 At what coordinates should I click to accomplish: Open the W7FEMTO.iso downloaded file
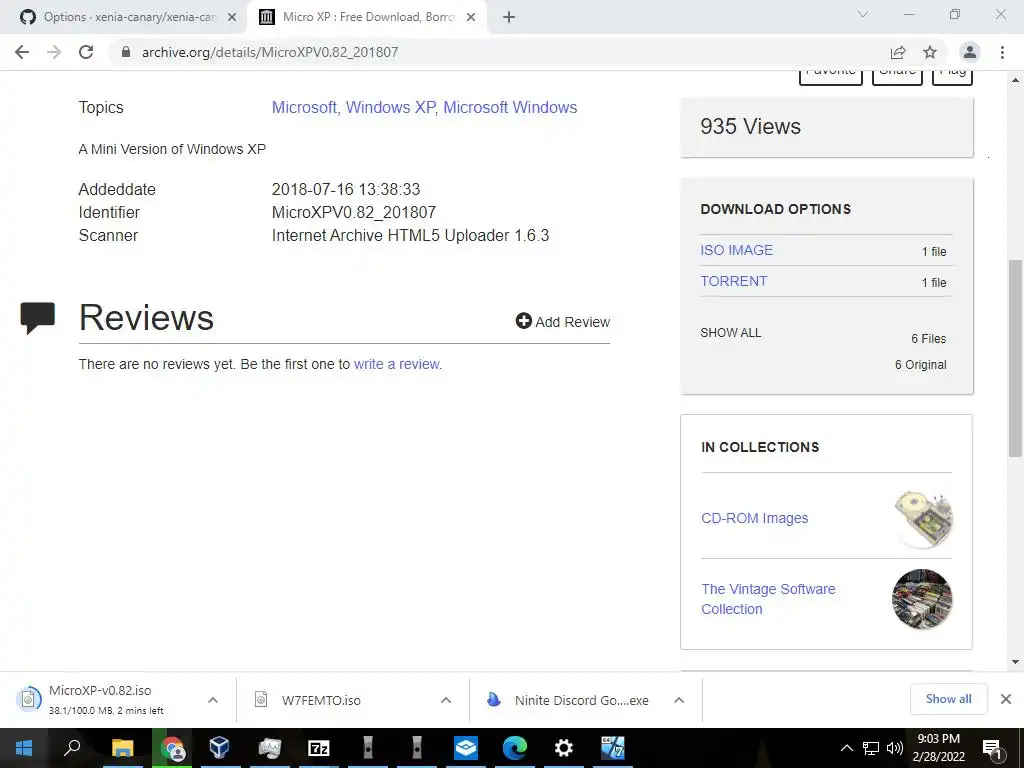tap(321, 700)
